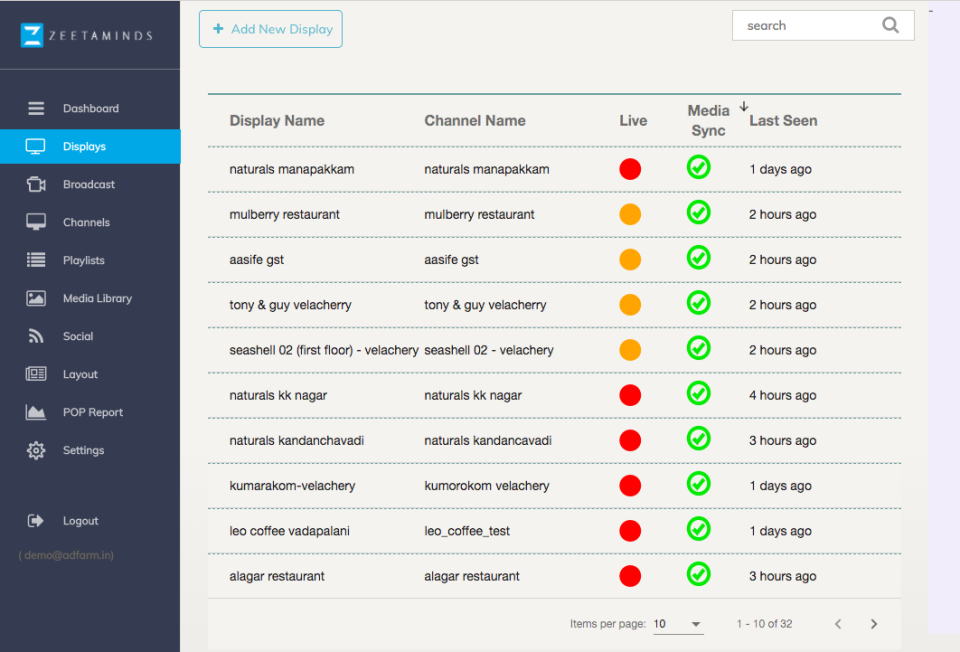Image resolution: width=960 pixels, height=652 pixels.
Task: Click the sort arrow beside Media Sync
Action: click(743, 107)
